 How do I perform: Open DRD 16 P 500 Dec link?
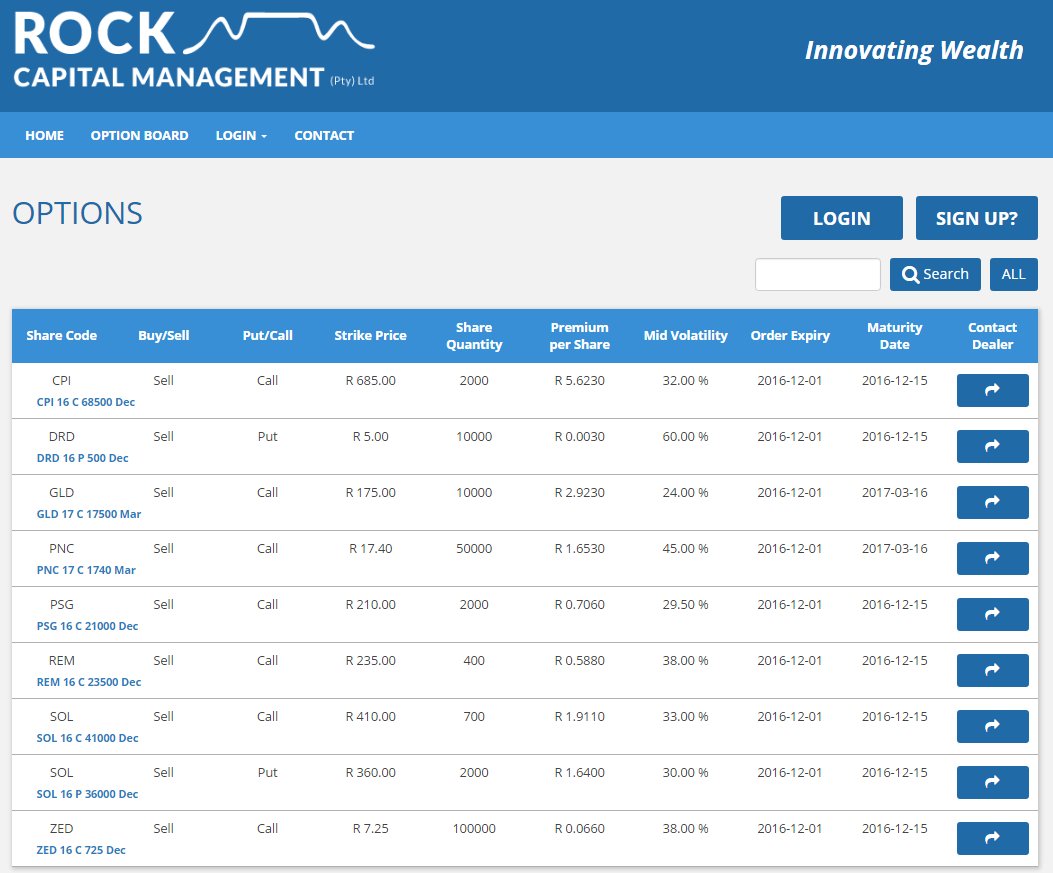point(83,458)
